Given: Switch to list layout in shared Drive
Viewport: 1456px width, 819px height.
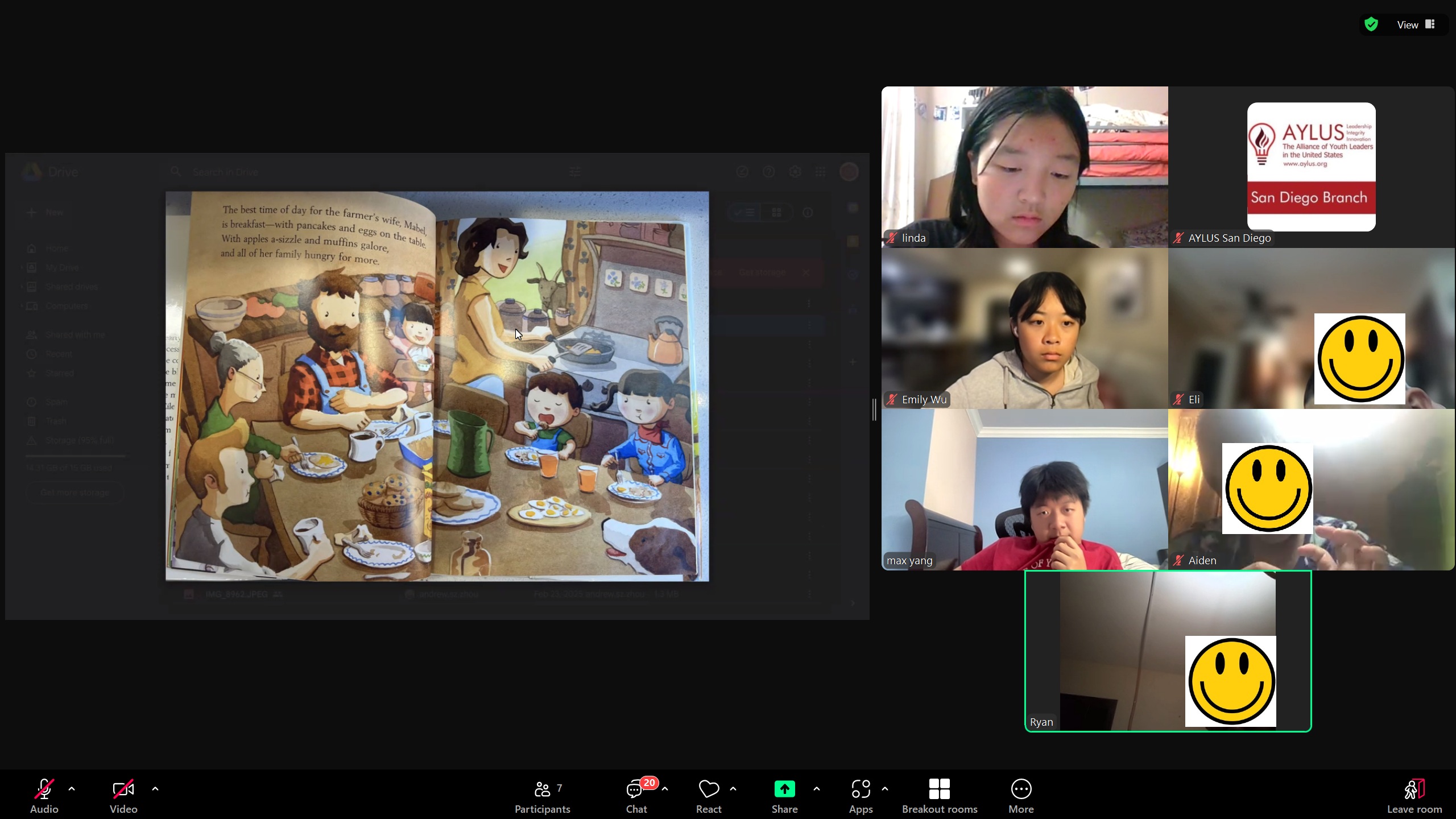Looking at the screenshot, I should (x=745, y=213).
